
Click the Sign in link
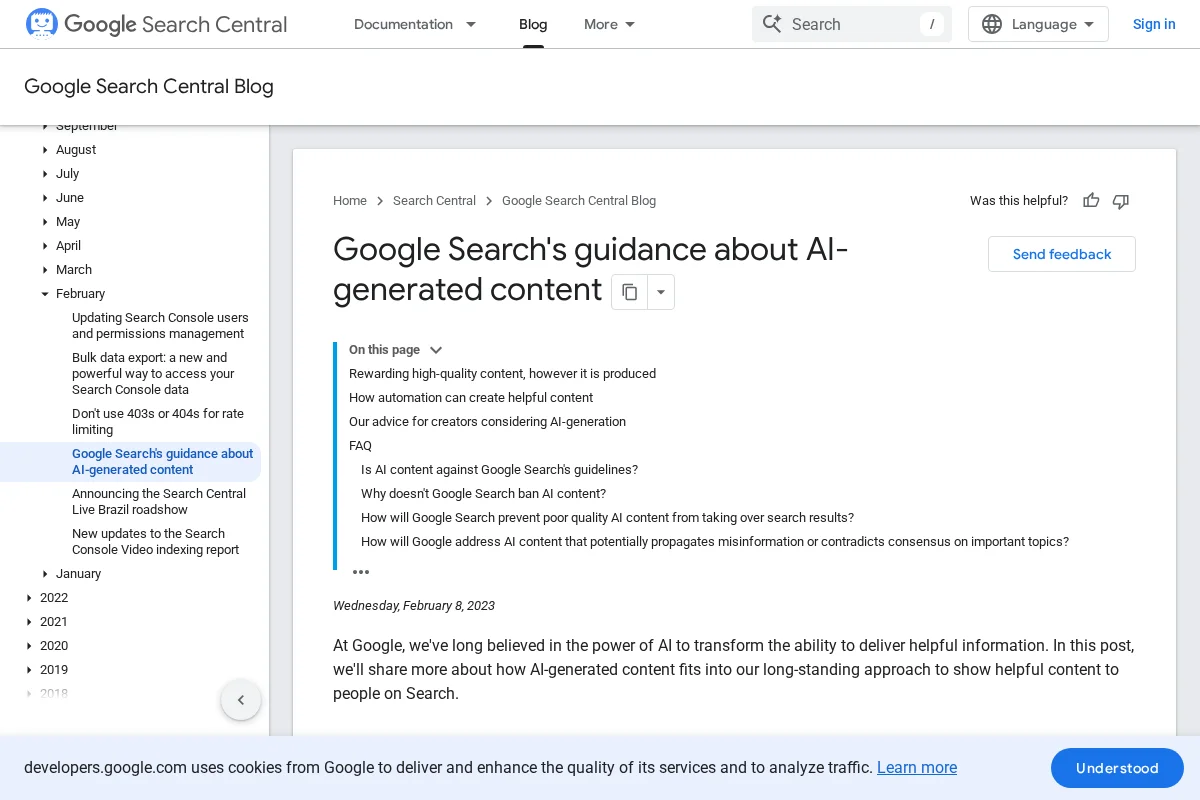click(1154, 24)
